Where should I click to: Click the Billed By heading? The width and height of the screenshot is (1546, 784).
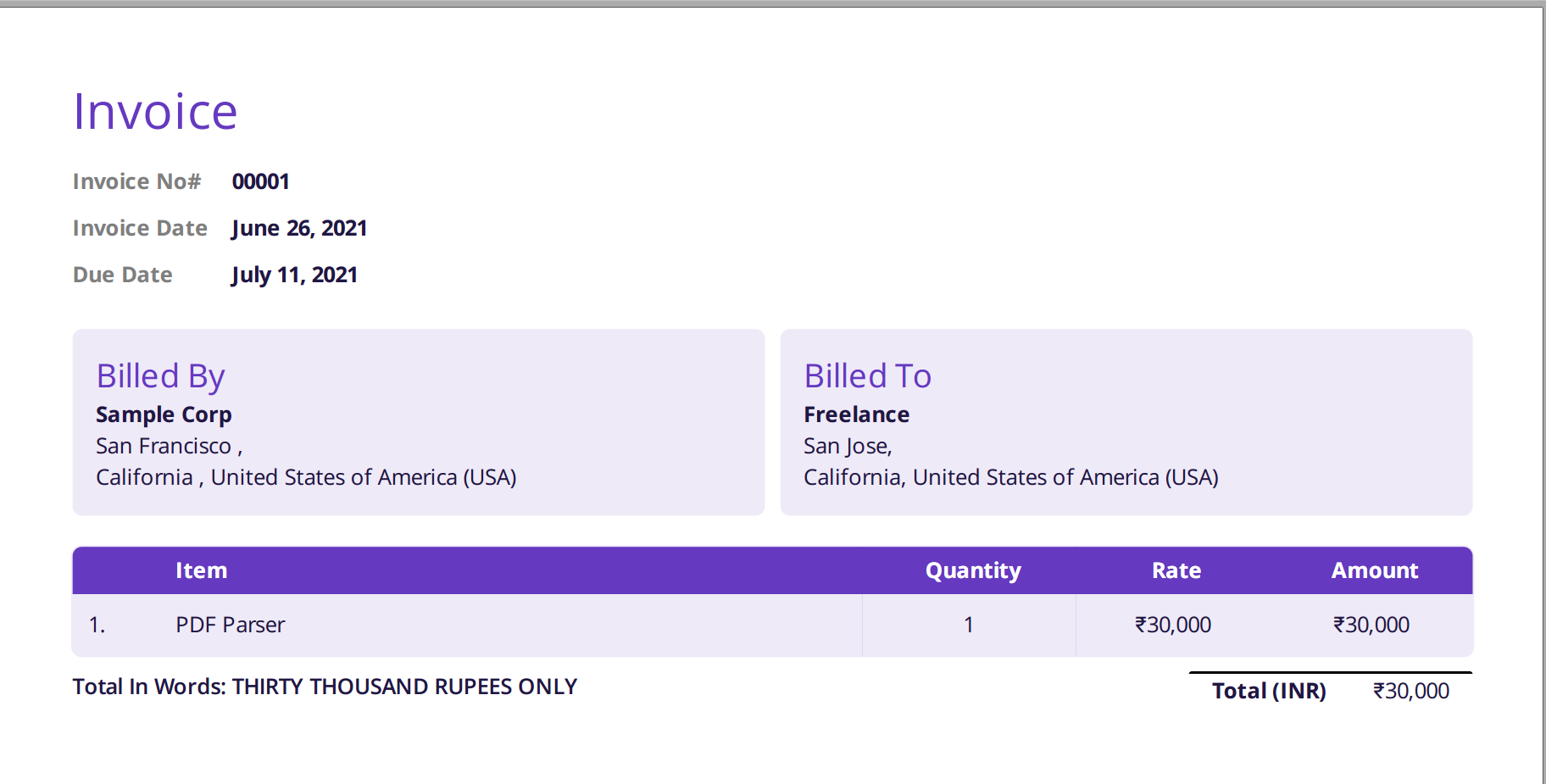point(160,375)
